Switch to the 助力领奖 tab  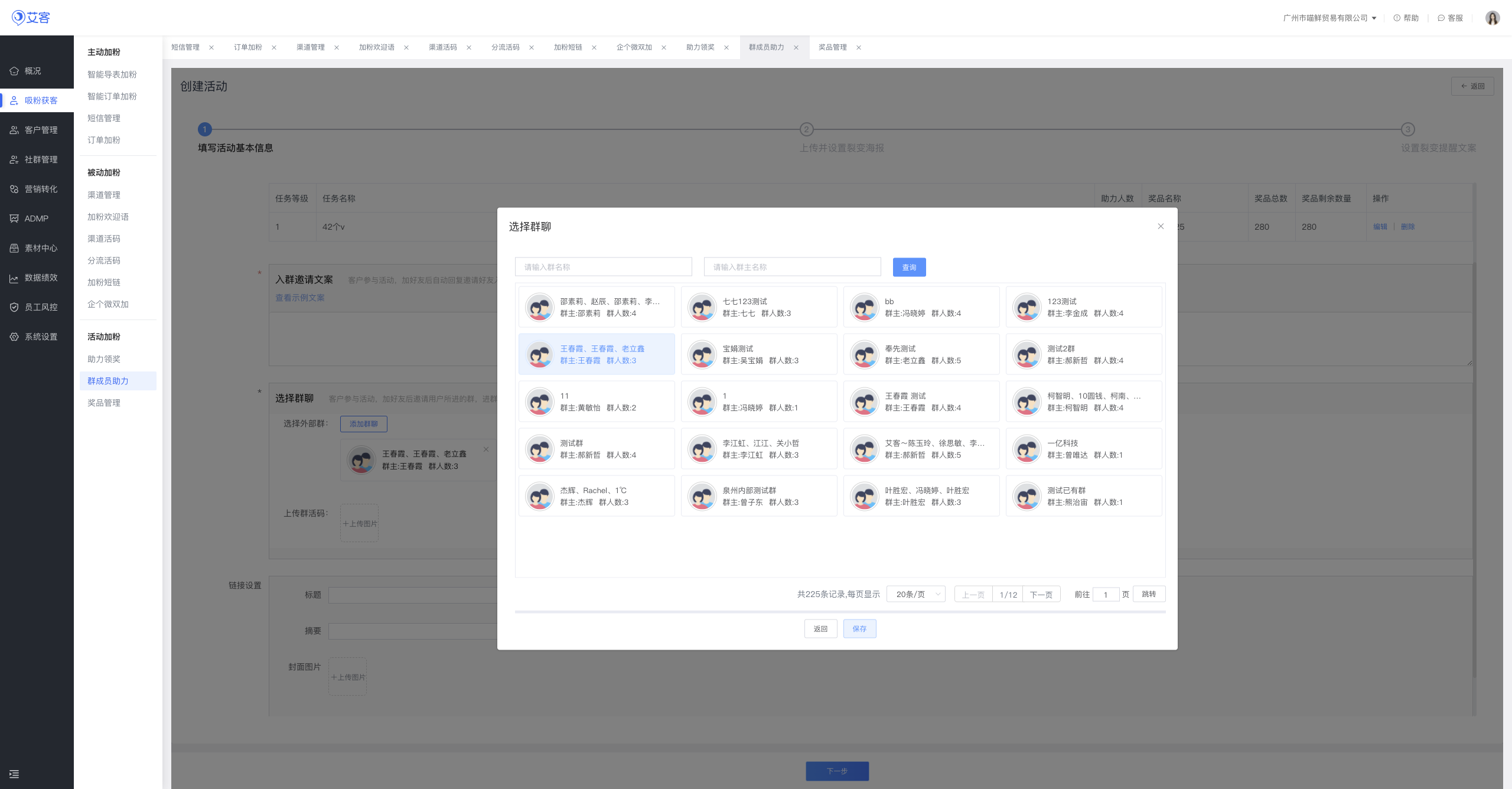(700, 47)
